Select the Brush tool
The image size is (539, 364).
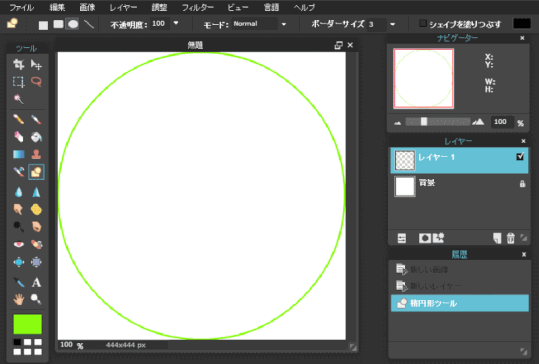click(36, 119)
